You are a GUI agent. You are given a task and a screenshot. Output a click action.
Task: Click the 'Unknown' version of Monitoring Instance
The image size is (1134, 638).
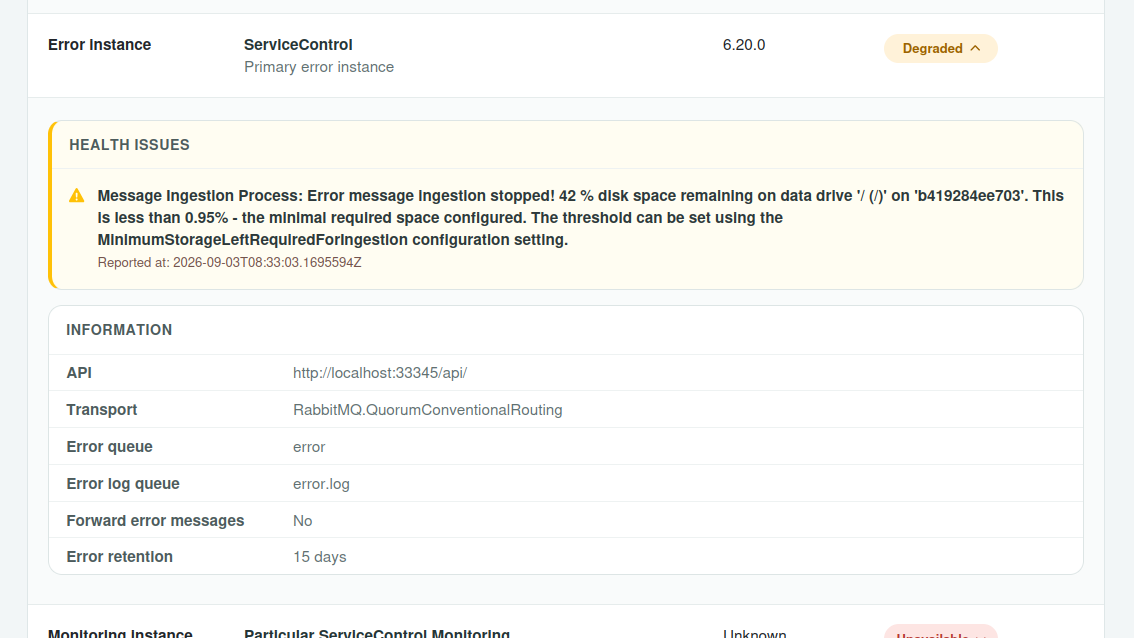(x=754, y=633)
